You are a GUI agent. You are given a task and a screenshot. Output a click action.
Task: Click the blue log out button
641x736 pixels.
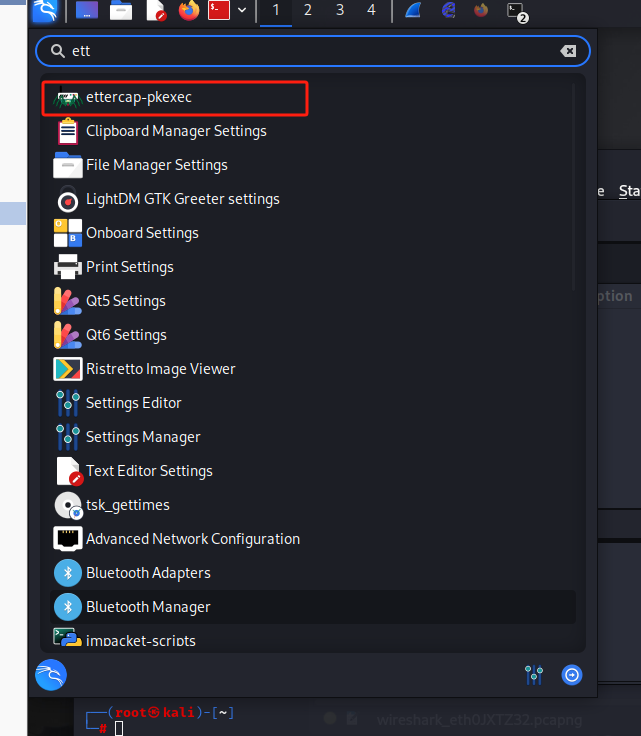pos(572,675)
